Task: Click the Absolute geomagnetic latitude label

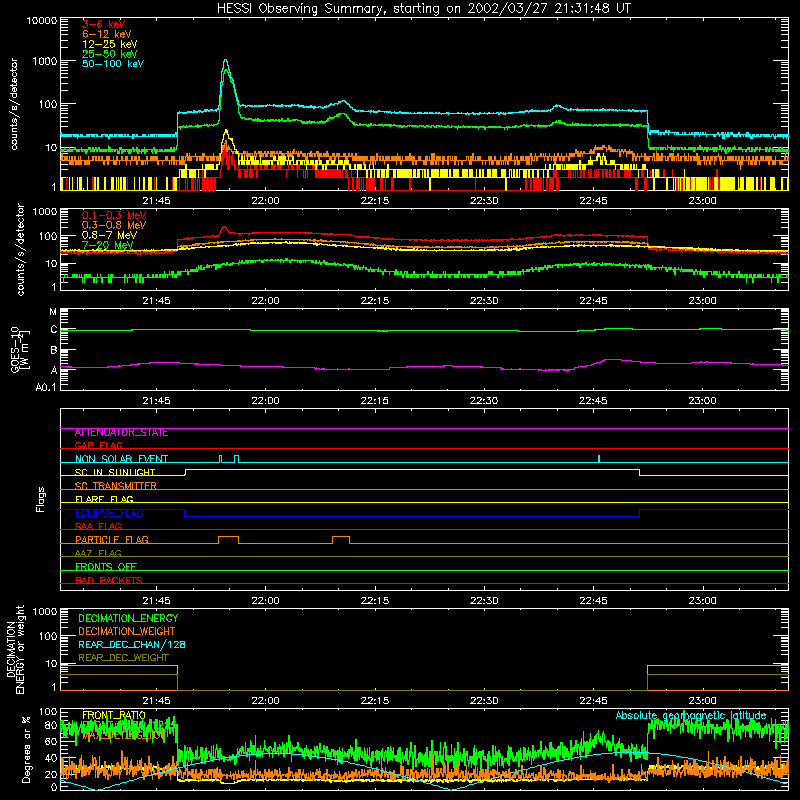Action: click(691, 716)
